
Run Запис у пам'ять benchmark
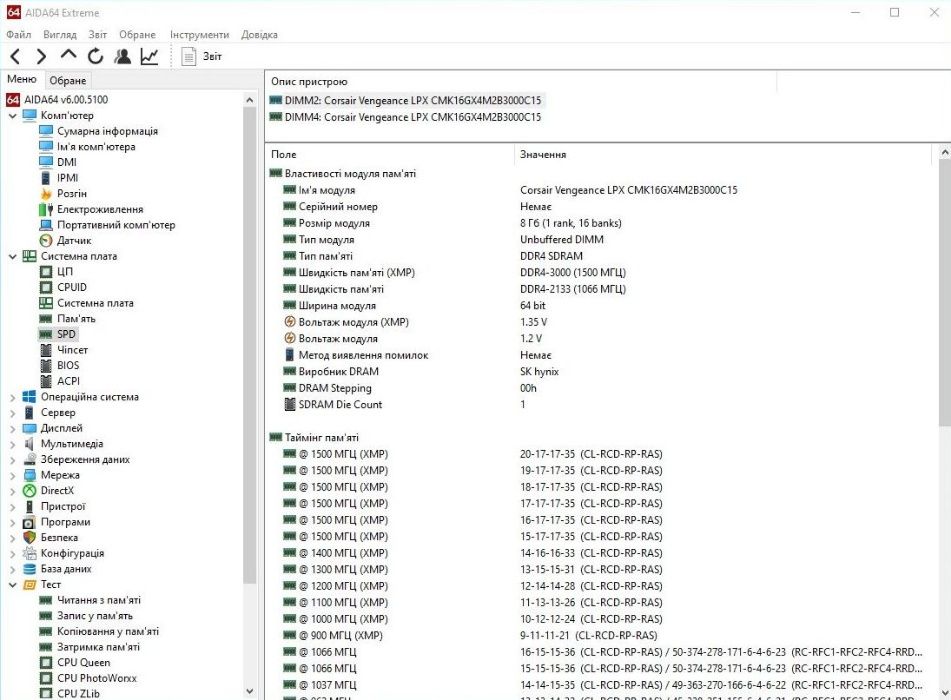coord(94,616)
